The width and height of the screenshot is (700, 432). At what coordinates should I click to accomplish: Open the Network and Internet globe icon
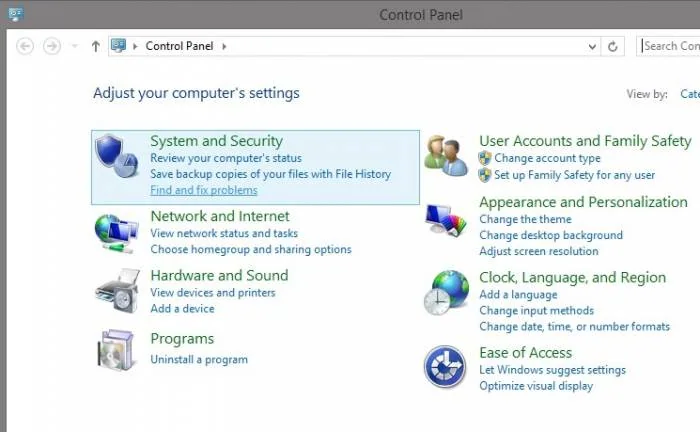pos(116,233)
